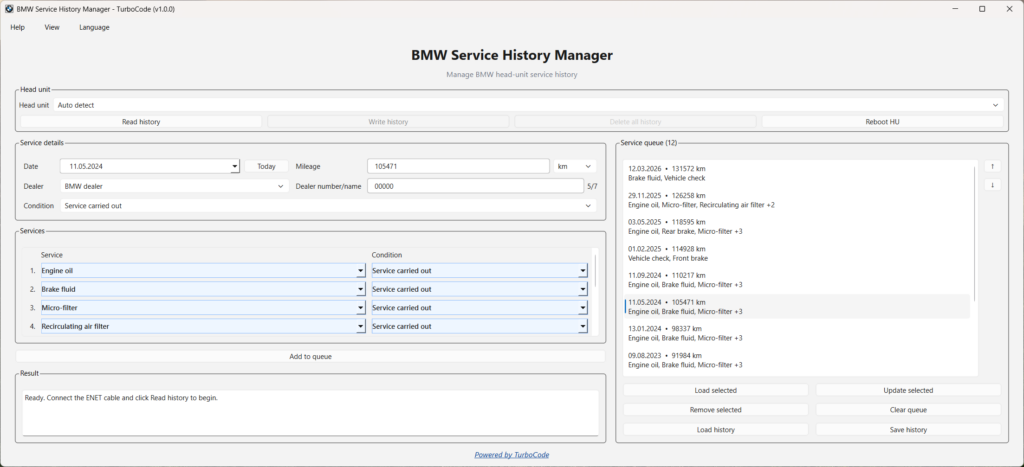This screenshot has width=1024, height=467.
Task: Click the Result text area message
Action: tap(121, 397)
